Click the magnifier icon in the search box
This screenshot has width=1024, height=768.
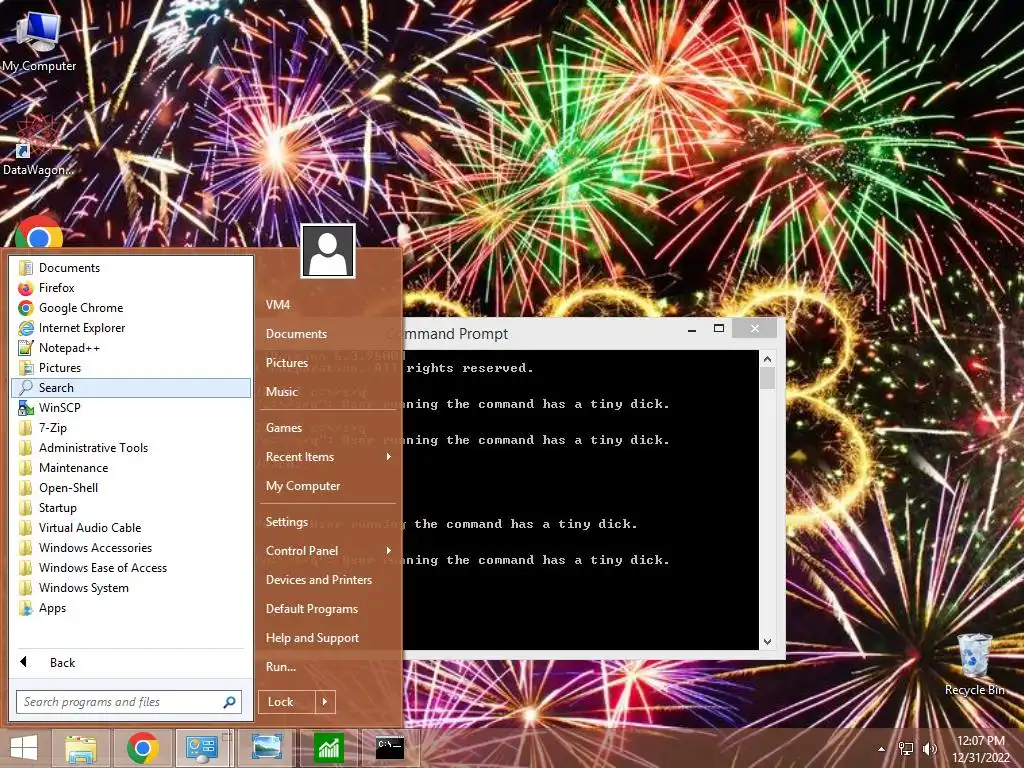(229, 702)
